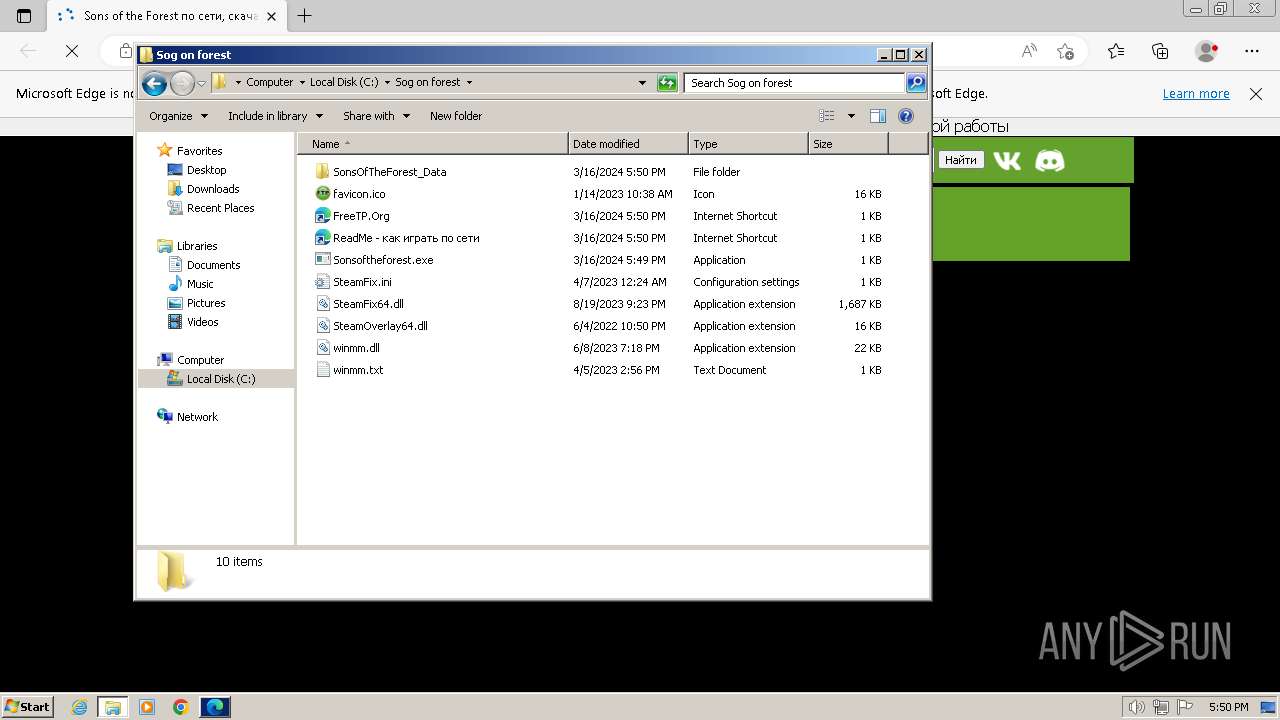The height and width of the screenshot is (720, 1280).
Task: Click the VK logo icon on webpage
Action: [1007, 160]
